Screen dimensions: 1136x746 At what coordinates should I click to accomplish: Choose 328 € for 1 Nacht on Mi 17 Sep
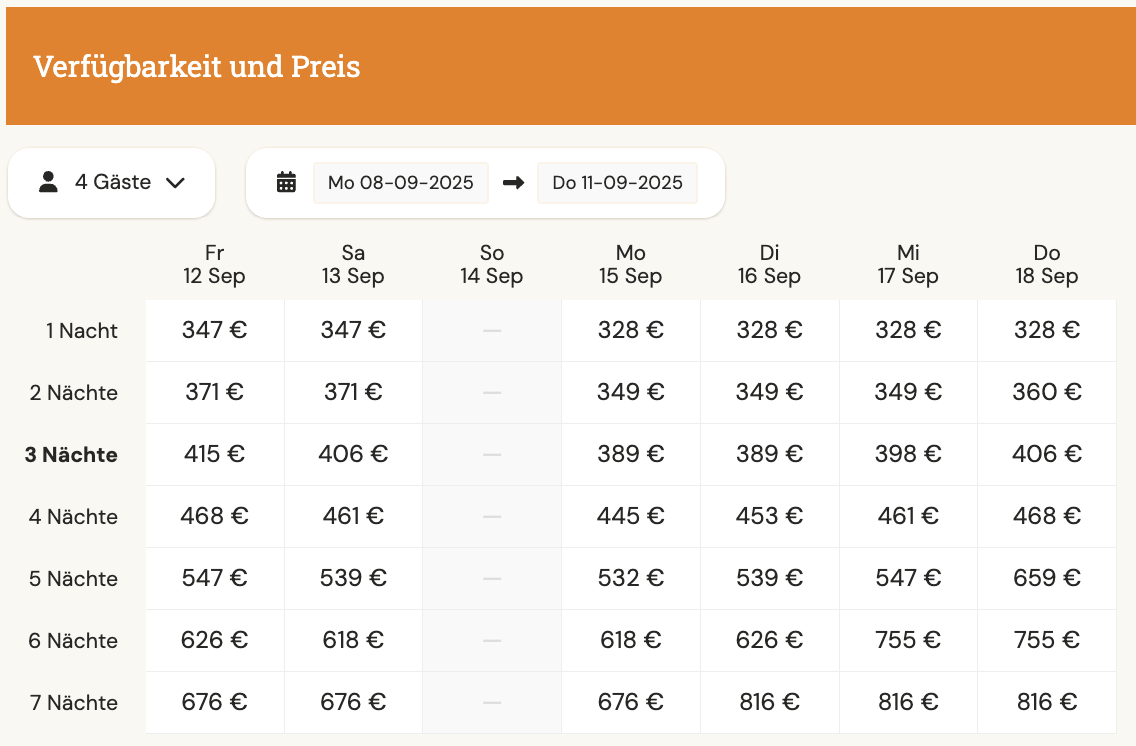click(909, 330)
